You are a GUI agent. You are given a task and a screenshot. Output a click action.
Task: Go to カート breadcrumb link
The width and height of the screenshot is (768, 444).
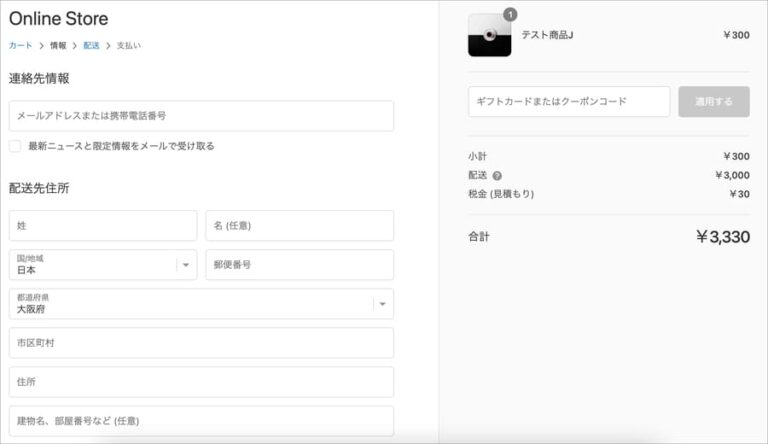tap(20, 46)
